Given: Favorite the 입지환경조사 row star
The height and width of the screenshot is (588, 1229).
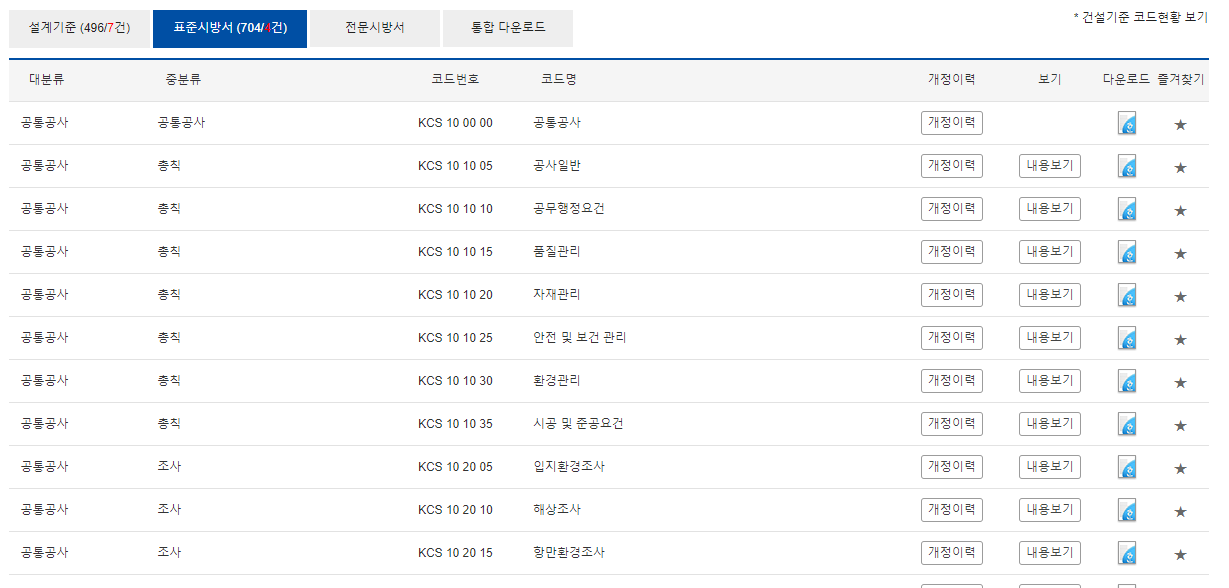Looking at the screenshot, I should pyautogui.click(x=1180, y=468).
